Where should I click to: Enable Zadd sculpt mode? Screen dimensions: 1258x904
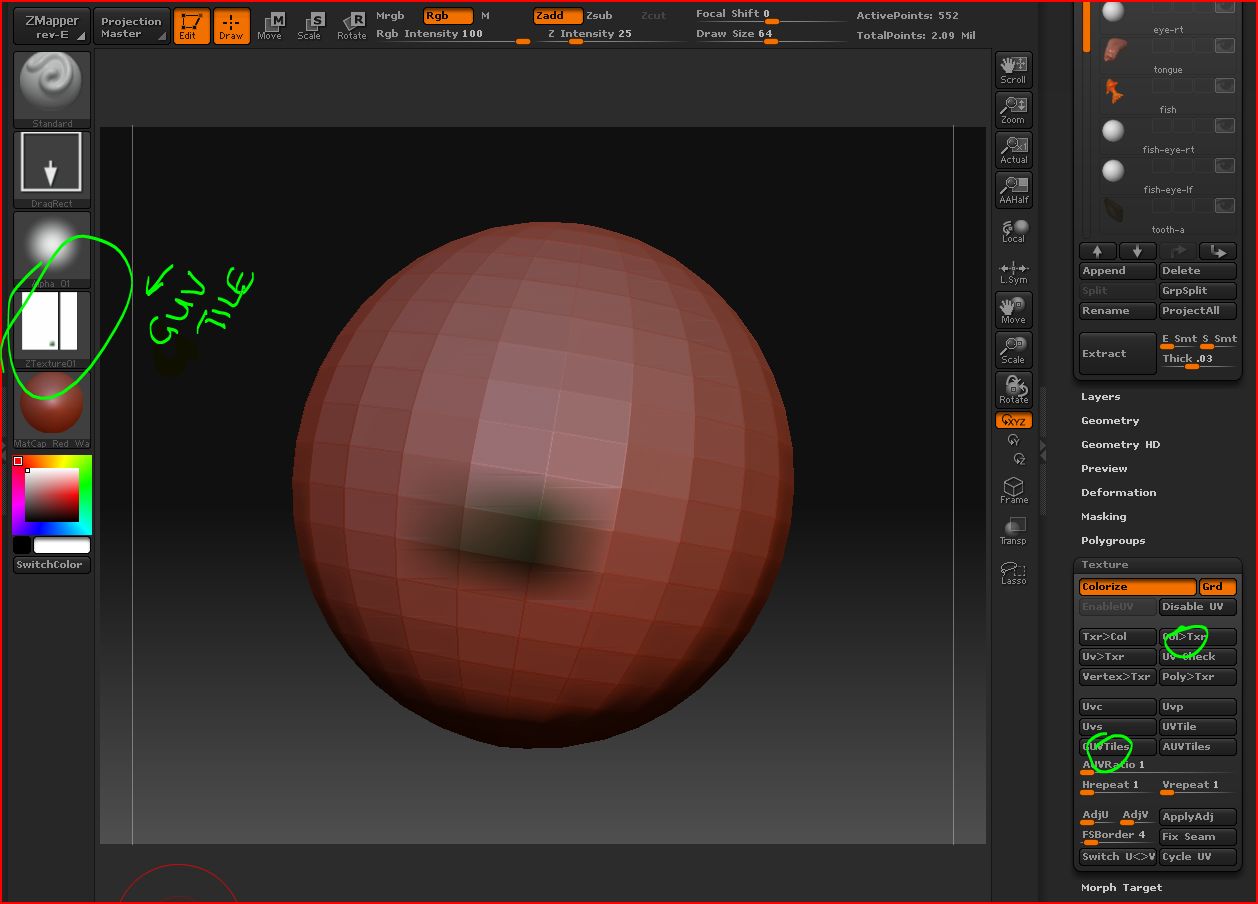coord(557,16)
